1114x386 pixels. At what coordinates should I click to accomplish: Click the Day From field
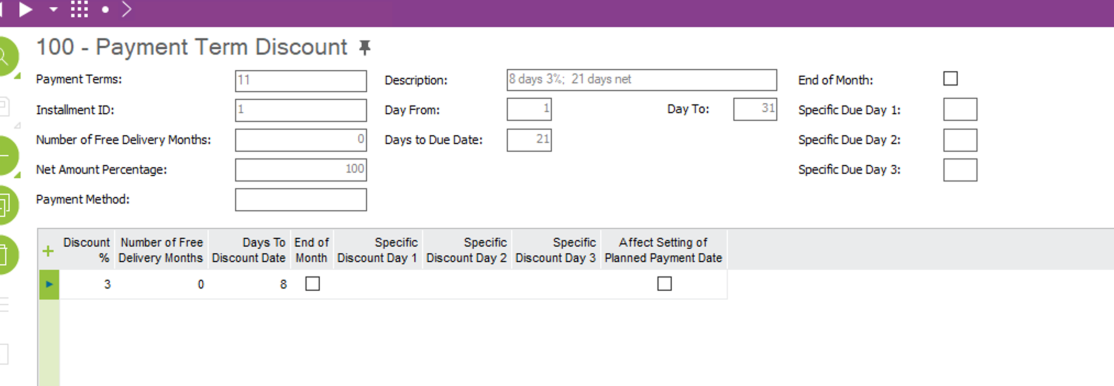click(x=529, y=110)
